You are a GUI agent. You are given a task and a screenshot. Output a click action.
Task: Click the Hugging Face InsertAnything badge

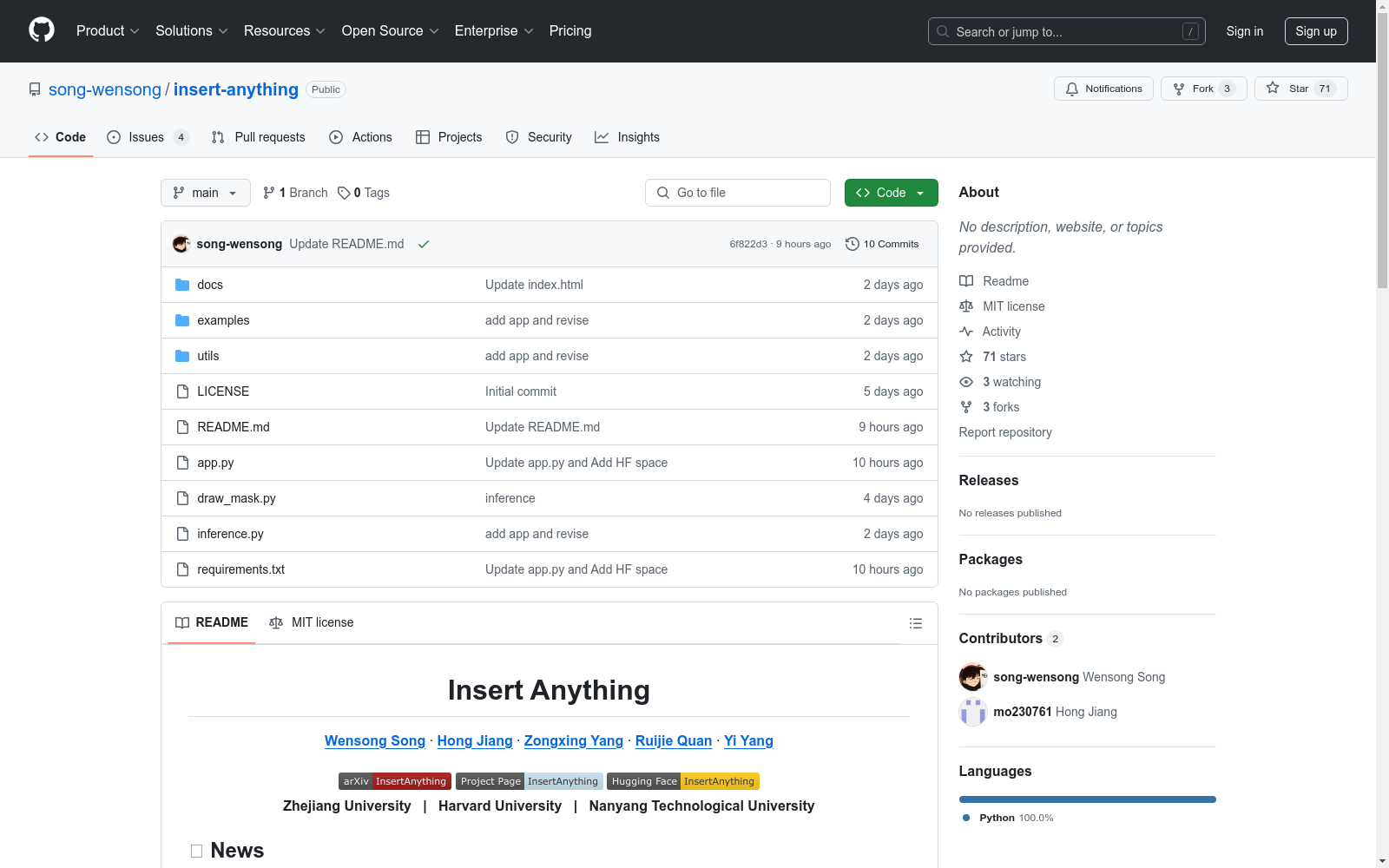coord(683,781)
